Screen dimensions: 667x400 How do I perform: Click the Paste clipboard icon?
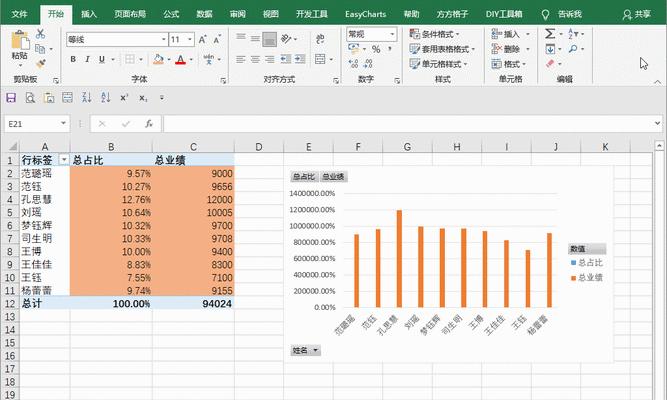20,40
